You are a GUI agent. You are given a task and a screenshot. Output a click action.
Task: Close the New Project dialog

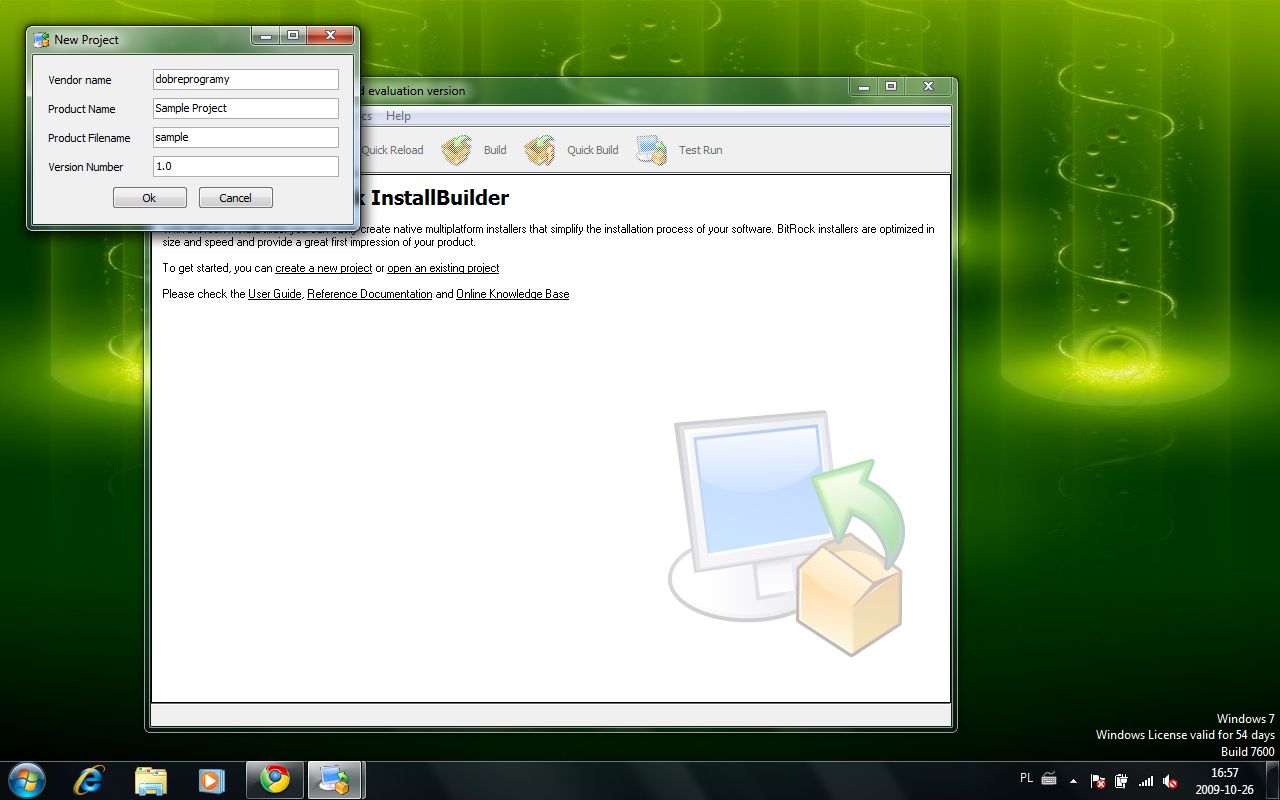tap(329, 35)
